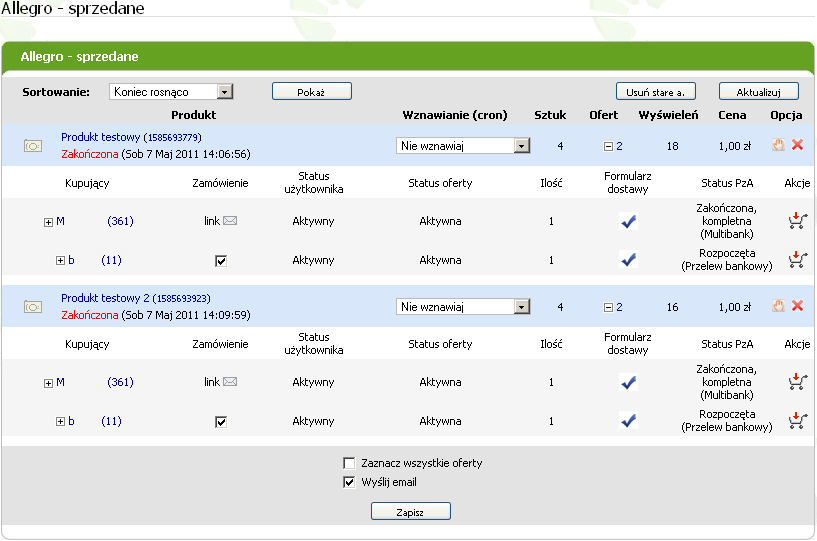The image size is (817, 541).
Task: Click envelope icon next to link in first product
Action: click(x=230, y=221)
